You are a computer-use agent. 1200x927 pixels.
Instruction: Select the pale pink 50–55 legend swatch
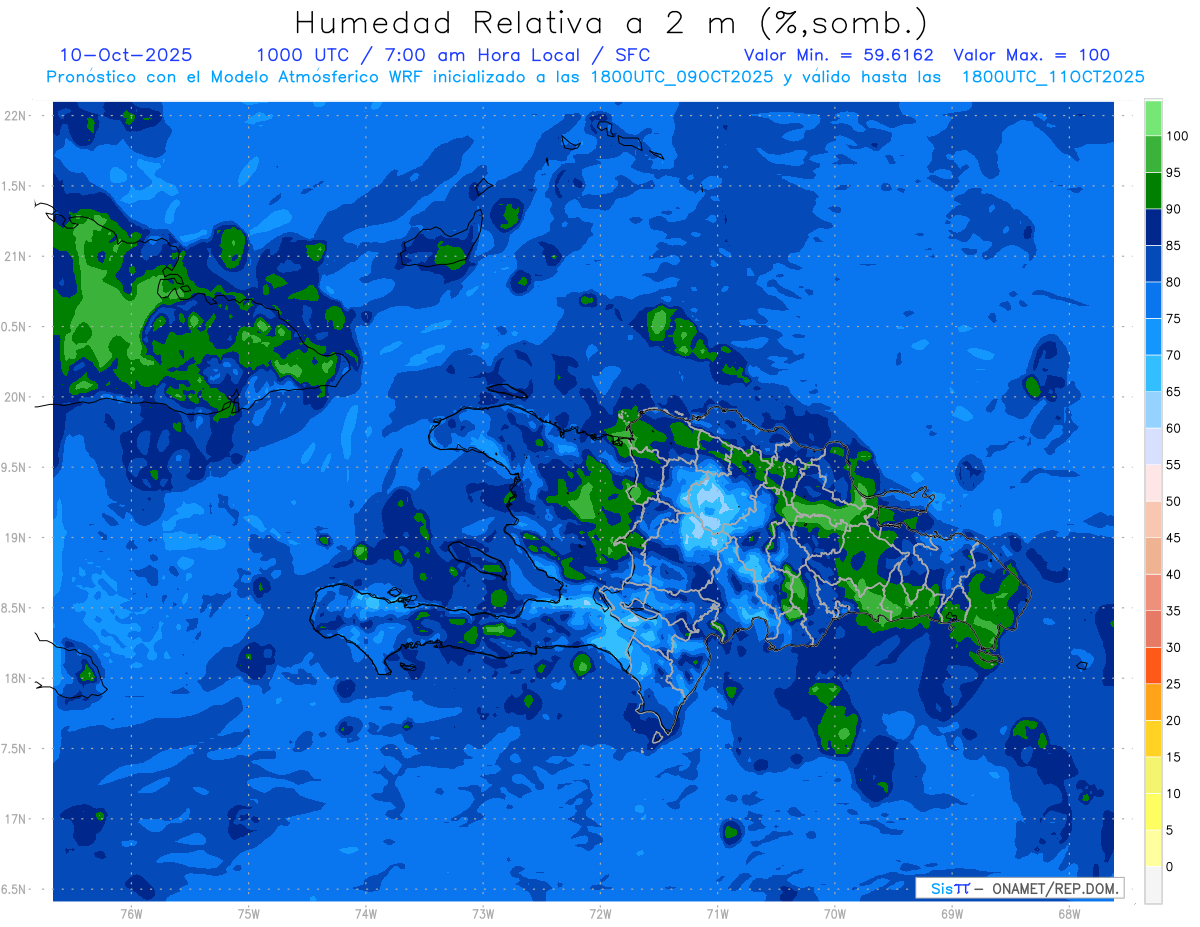tap(1153, 483)
